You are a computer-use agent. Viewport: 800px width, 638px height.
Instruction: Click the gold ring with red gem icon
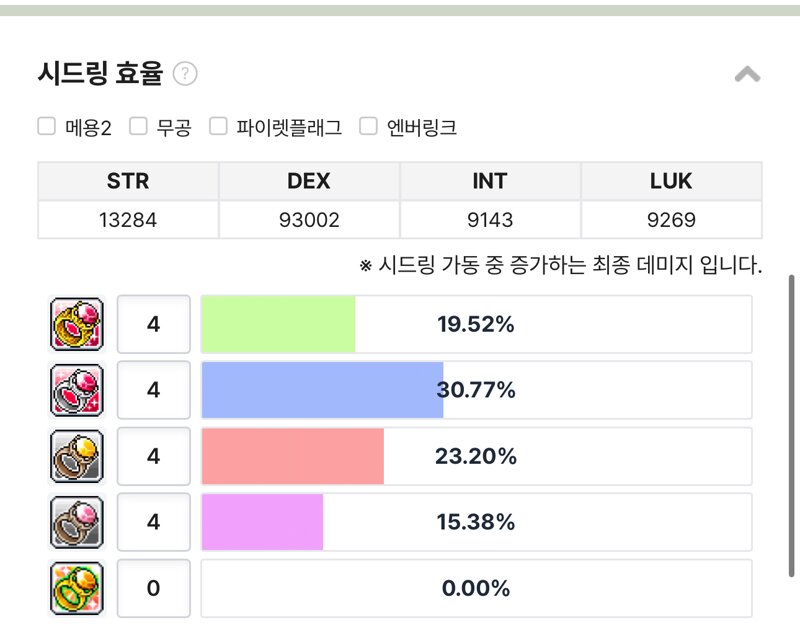point(77,324)
